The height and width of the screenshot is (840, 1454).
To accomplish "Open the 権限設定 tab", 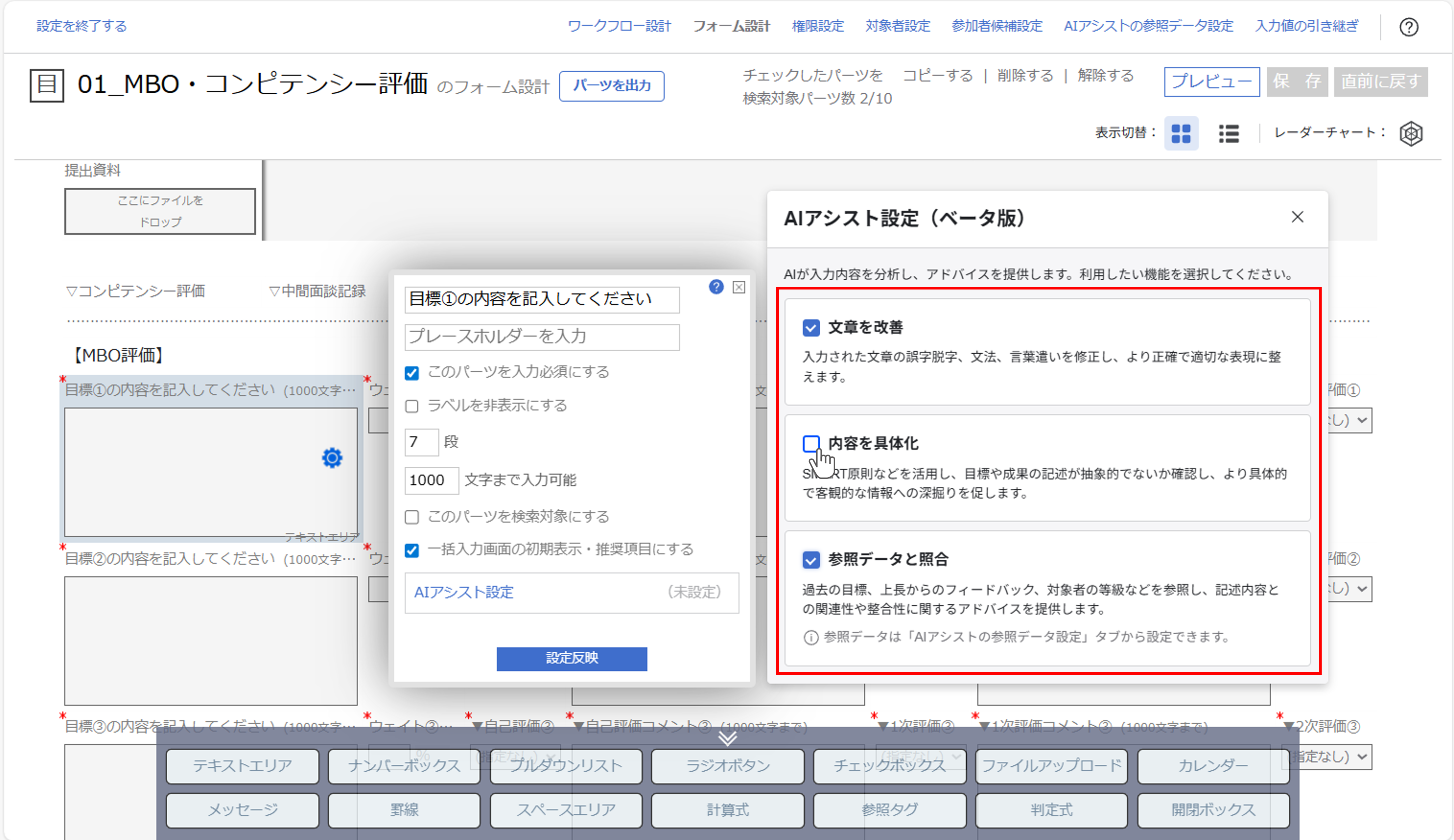I will coord(817,26).
